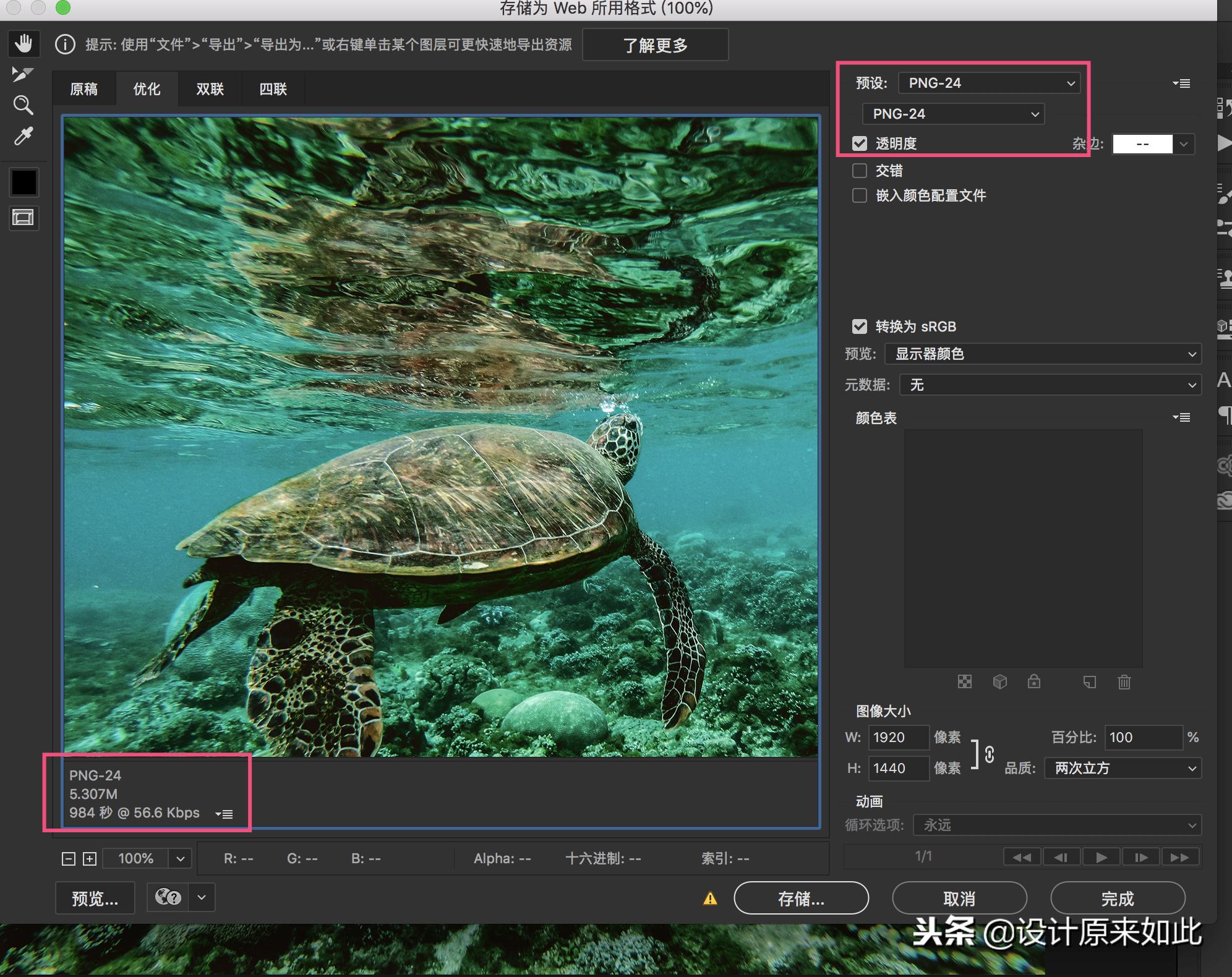Open the 元数据 metadata dropdown
The image size is (1232, 977).
[1050, 385]
